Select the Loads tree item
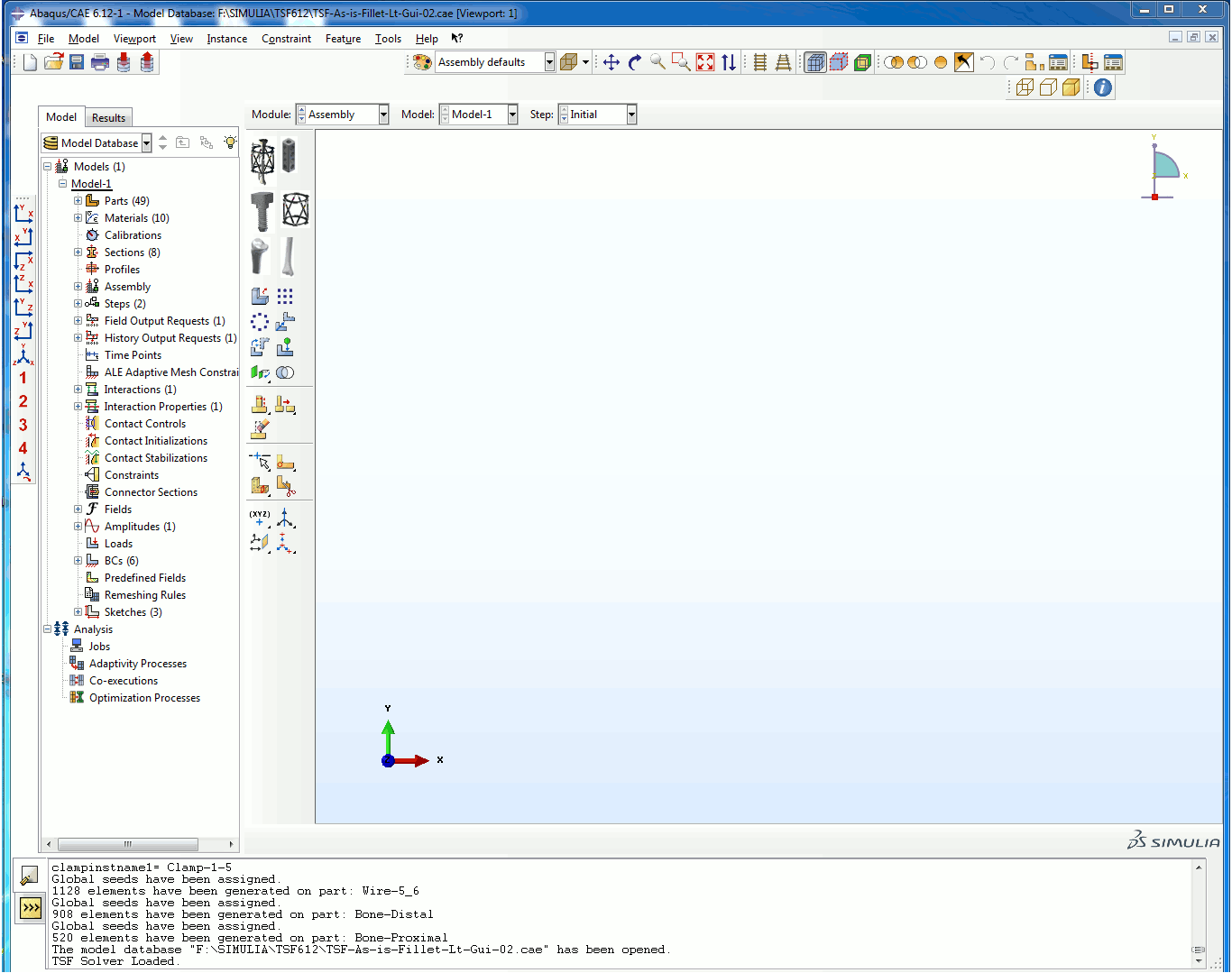Viewport: 1232px width, 973px height. 118,544
